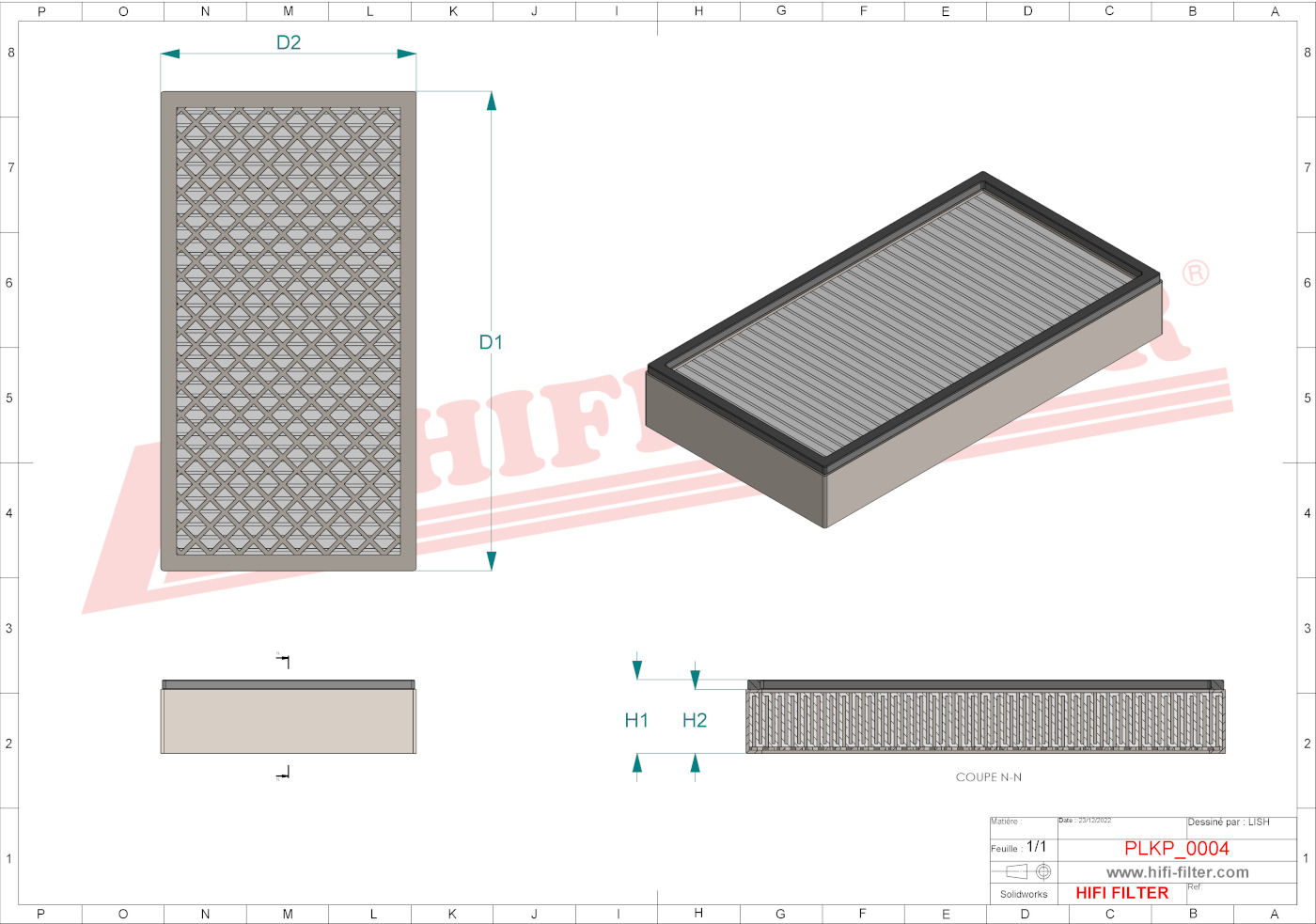Select the mesh-pattern top view of filter
1316x924 pixels.
(x=289, y=331)
